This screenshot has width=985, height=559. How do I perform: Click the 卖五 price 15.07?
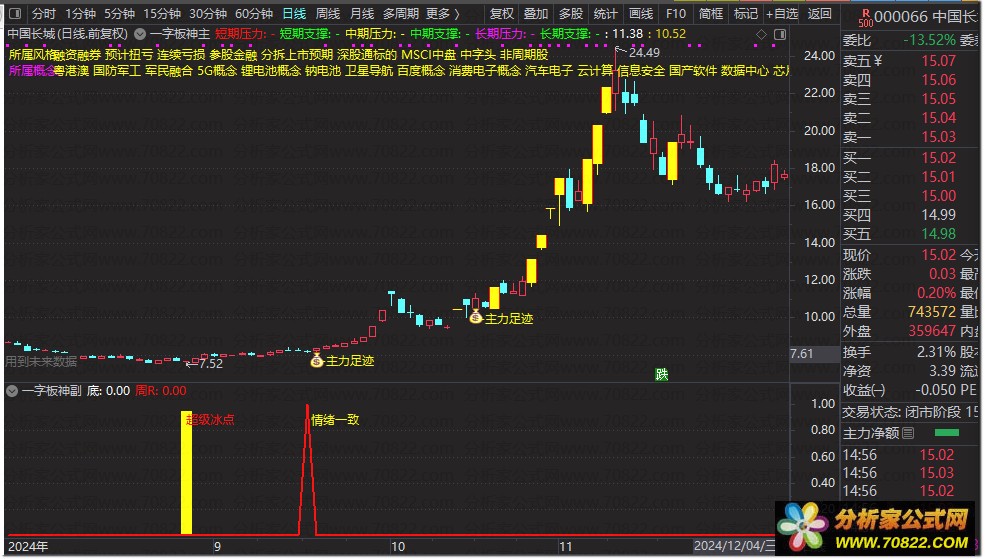click(x=939, y=61)
